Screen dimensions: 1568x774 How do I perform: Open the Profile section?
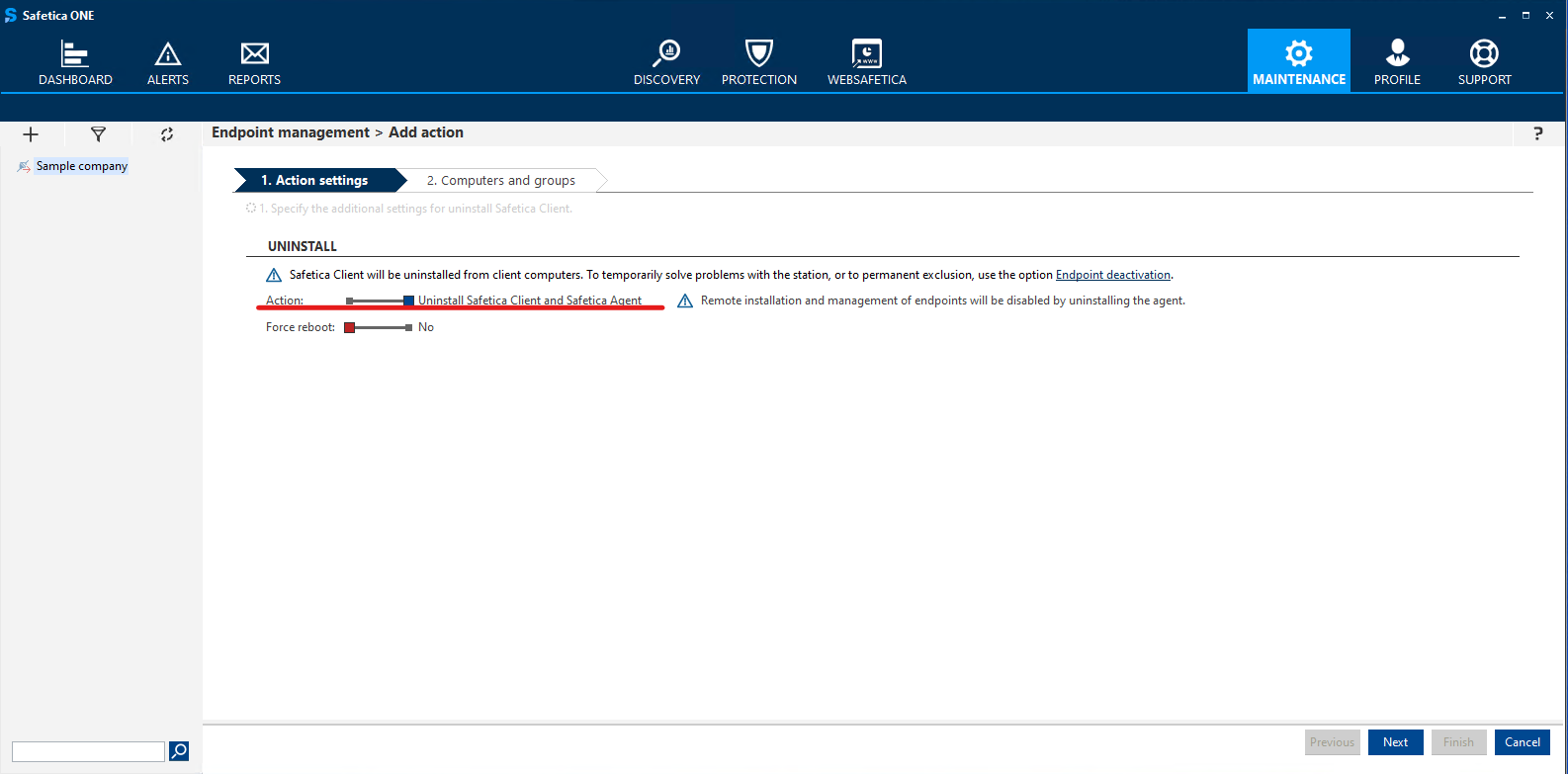tap(1397, 62)
